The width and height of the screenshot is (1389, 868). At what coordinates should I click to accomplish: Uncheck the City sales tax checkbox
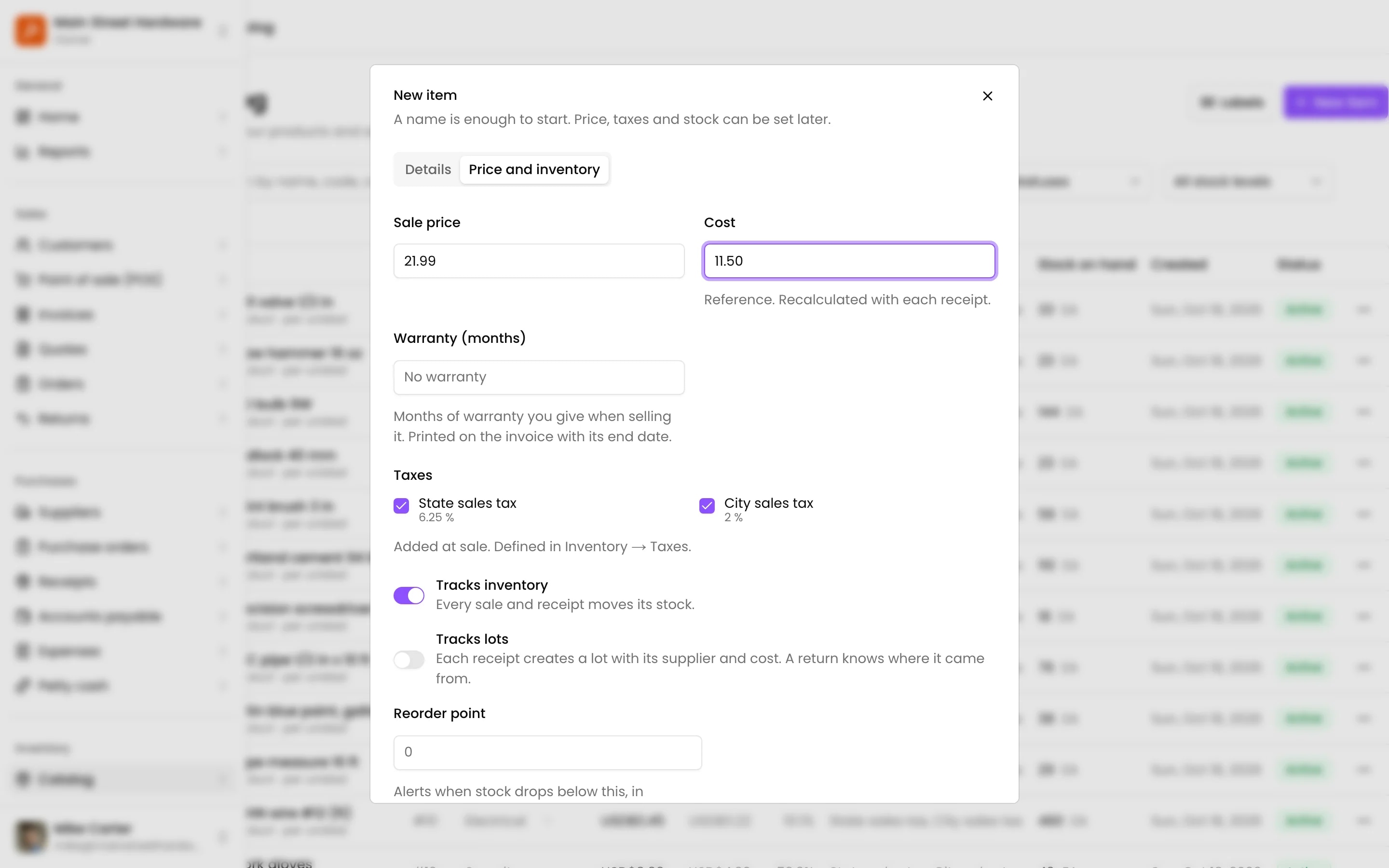(707, 506)
